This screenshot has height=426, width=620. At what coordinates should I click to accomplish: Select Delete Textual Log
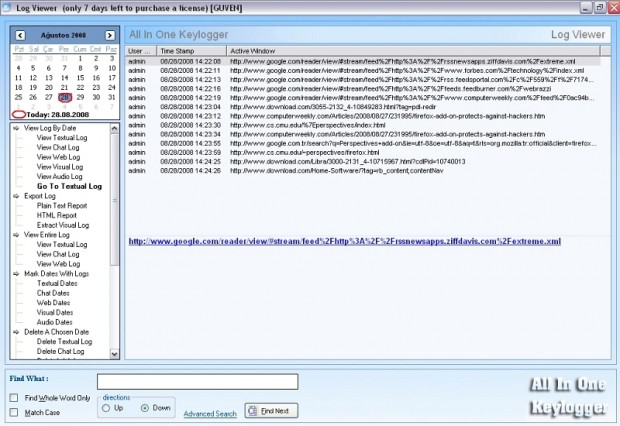(x=64, y=341)
